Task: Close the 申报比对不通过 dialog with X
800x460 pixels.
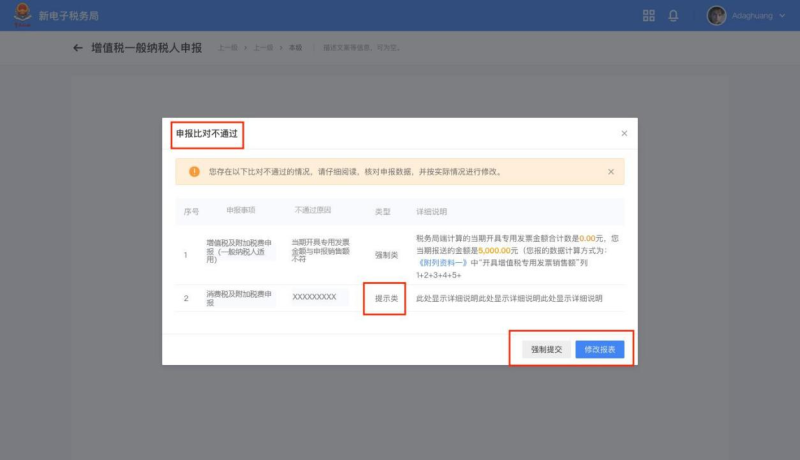Action: click(624, 133)
